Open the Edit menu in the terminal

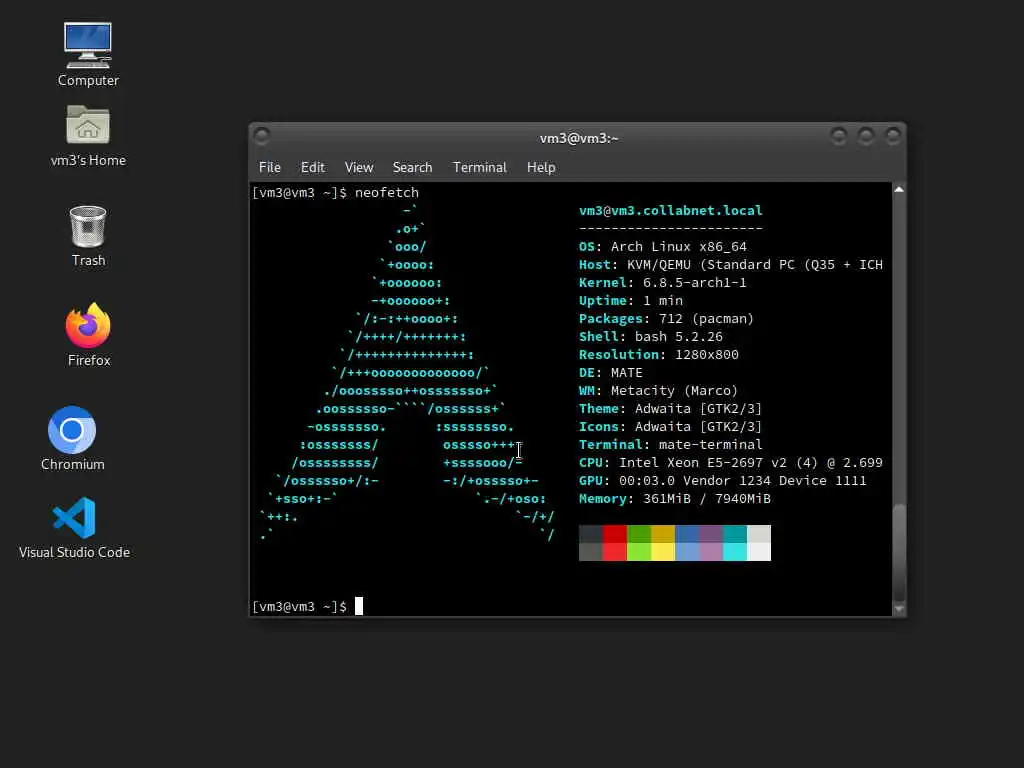click(x=313, y=167)
